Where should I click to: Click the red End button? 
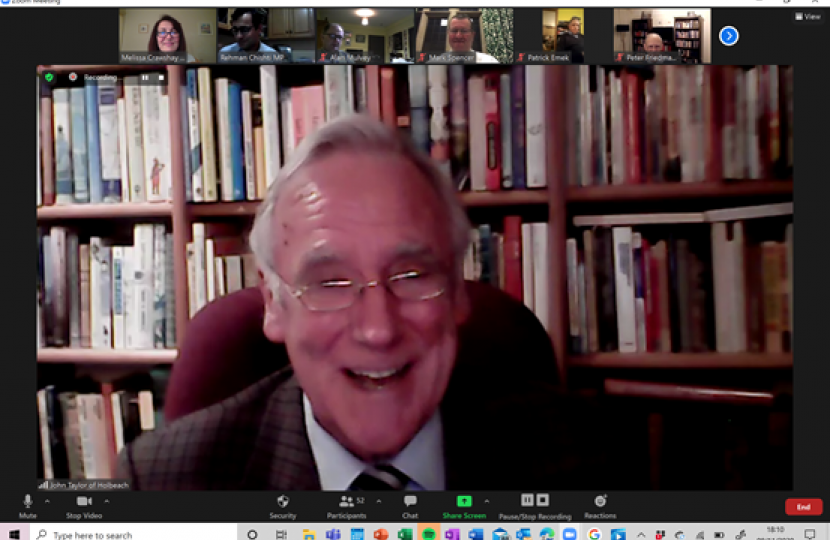[x=803, y=507]
